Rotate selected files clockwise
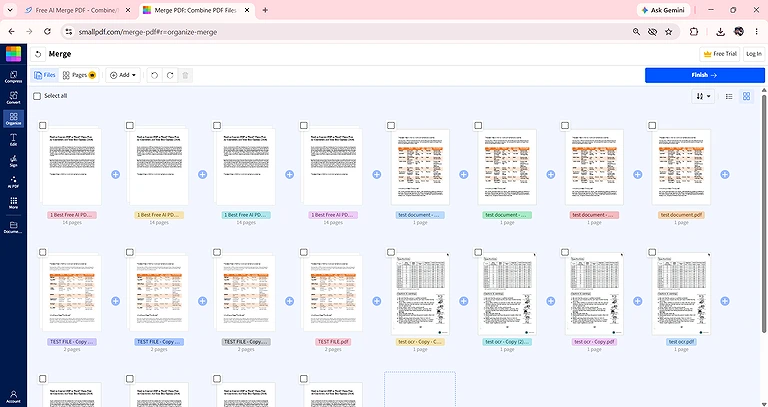This screenshot has height=407, width=768. click(x=170, y=75)
